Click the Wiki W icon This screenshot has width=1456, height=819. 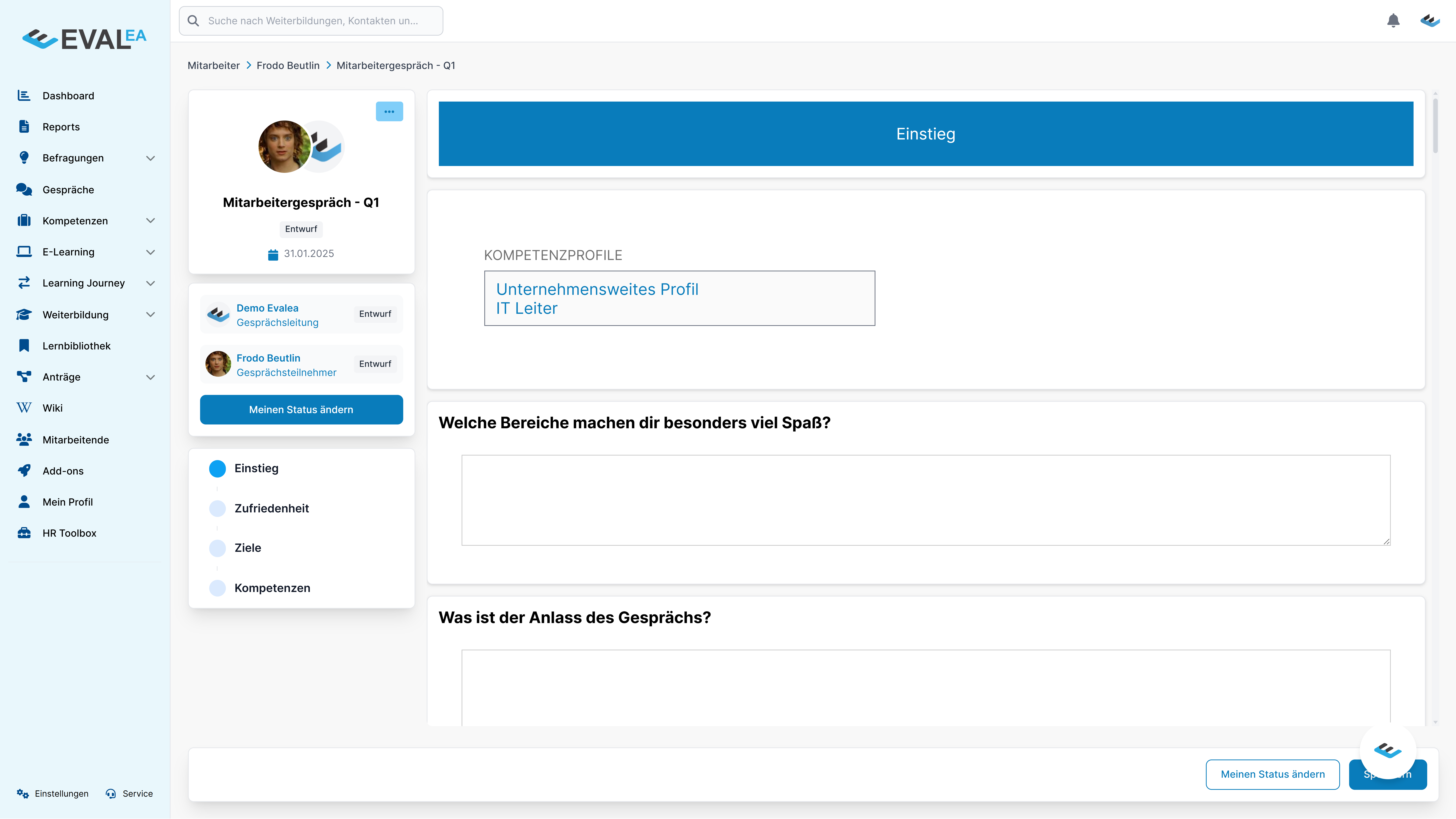24,408
